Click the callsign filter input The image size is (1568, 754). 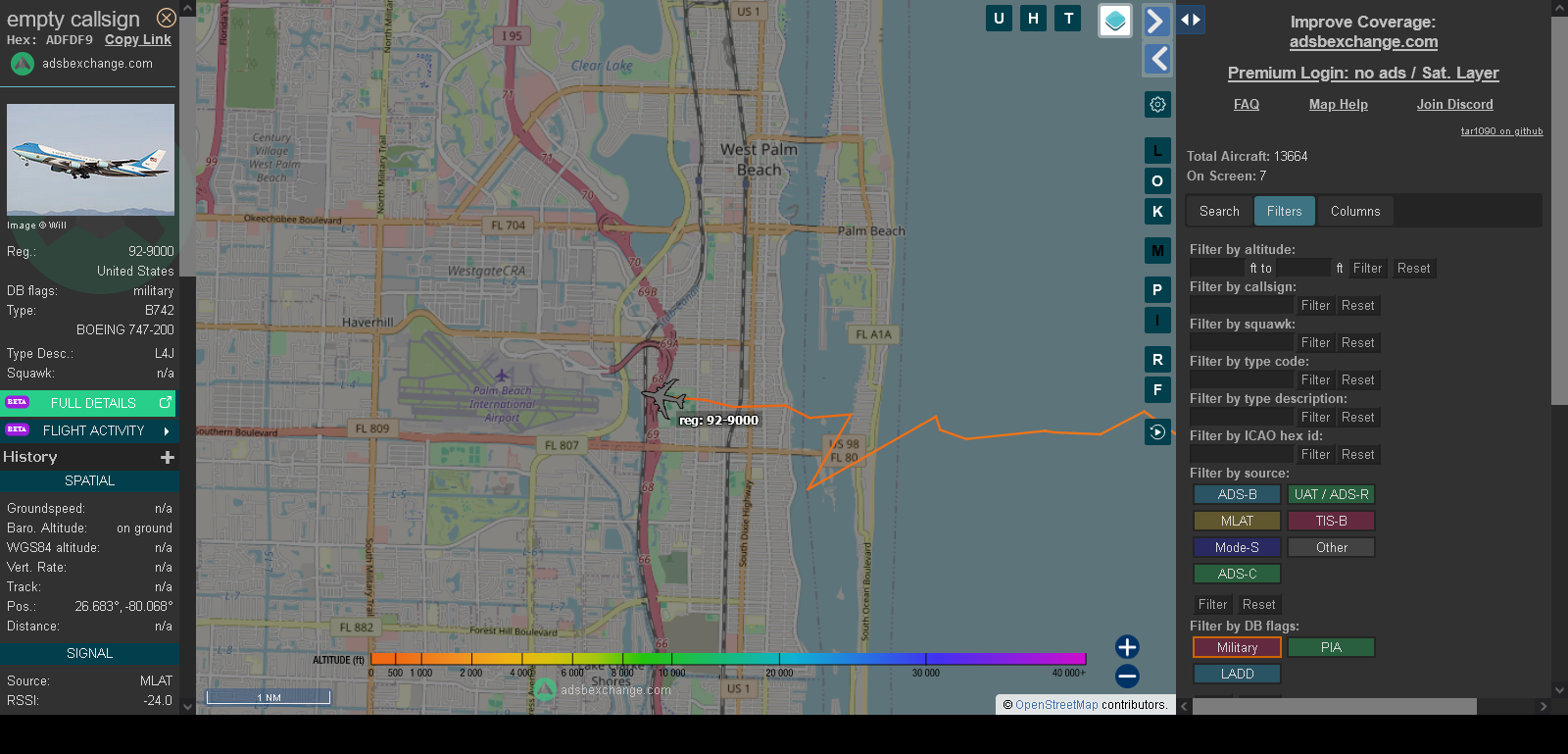(1242, 305)
